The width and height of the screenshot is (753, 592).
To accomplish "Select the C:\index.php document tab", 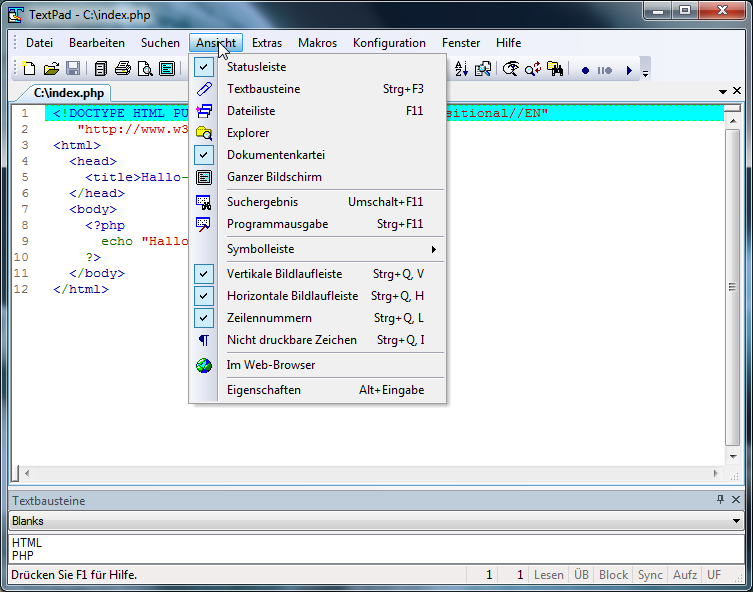I will [x=68, y=93].
